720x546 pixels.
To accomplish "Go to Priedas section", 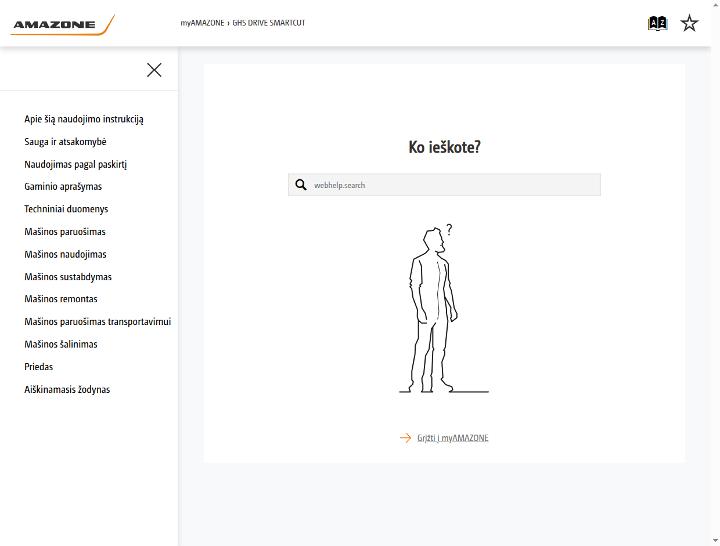I will (39, 367).
